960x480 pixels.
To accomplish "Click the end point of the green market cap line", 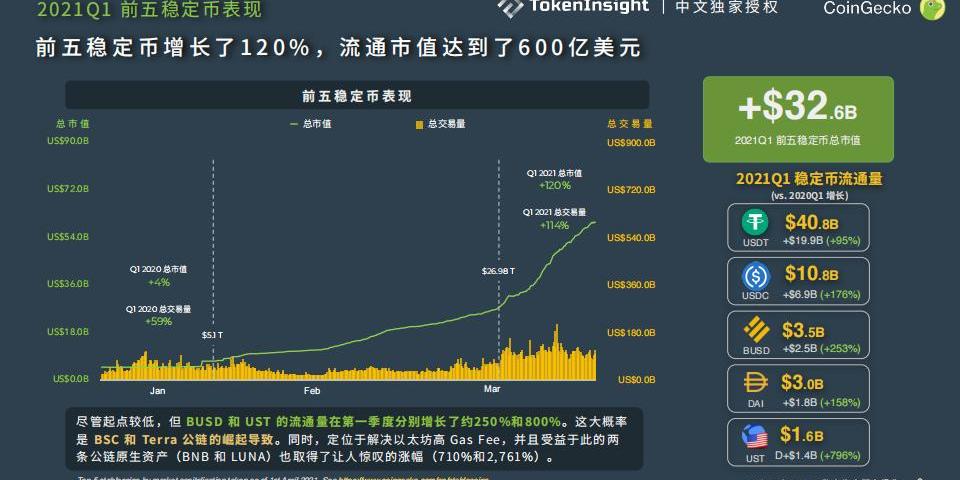I will [x=595, y=222].
